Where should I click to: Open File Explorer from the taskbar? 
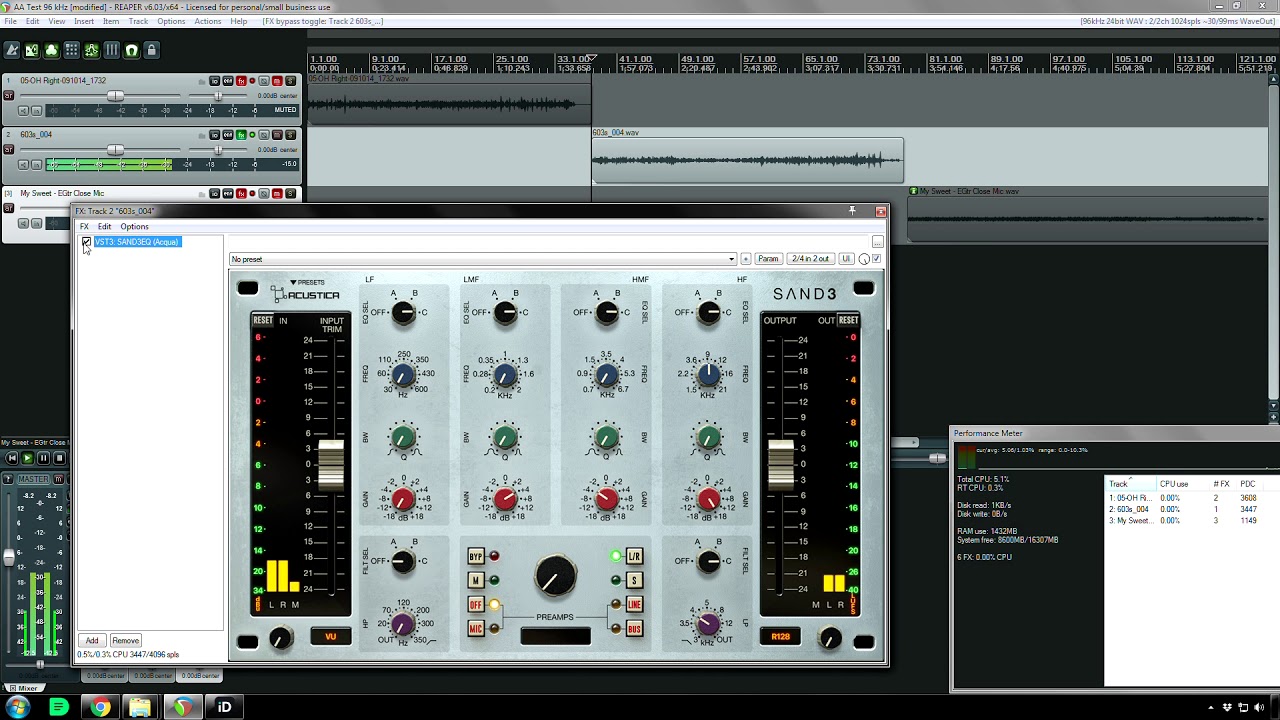[x=140, y=708]
